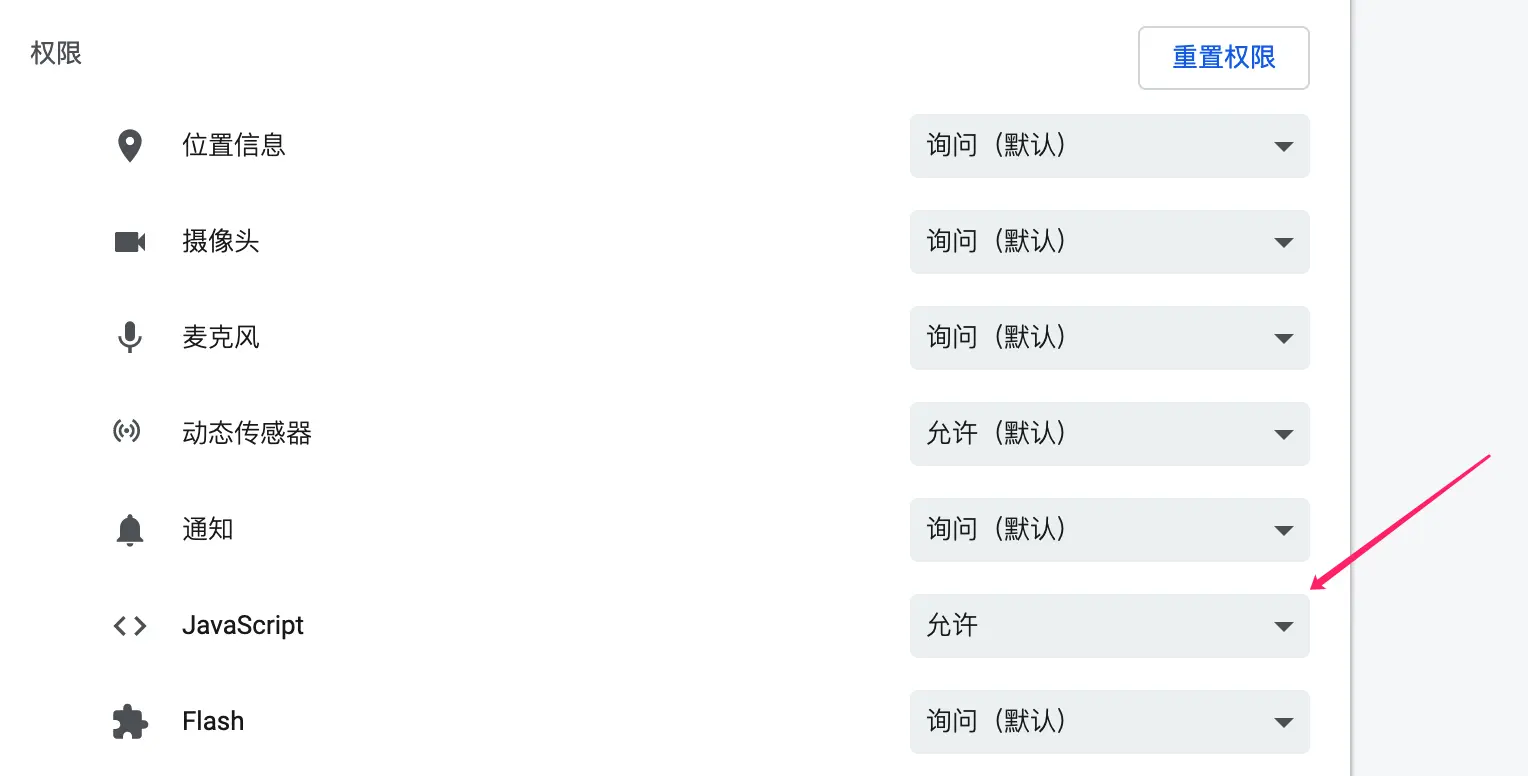The width and height of the screenshot is (1528, 776).
Task: Click the notification bell icon
Action: pos(129,530)
